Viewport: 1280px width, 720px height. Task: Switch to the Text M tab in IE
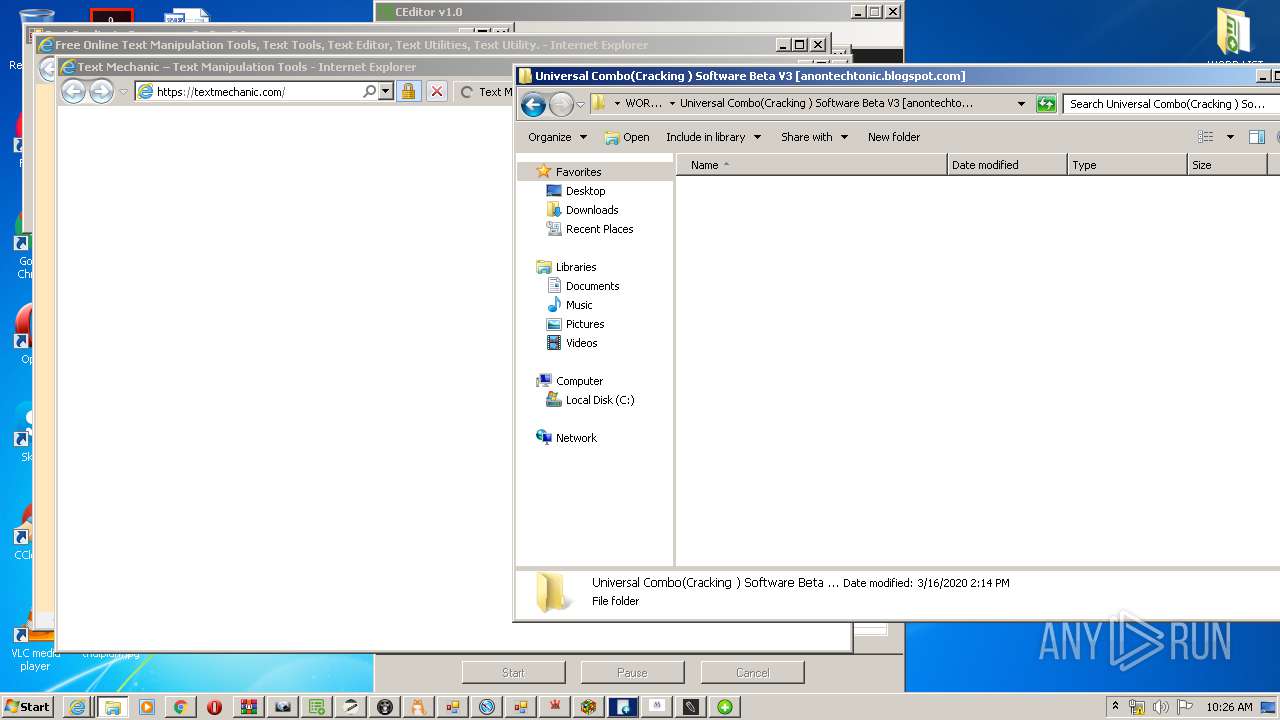486,92
